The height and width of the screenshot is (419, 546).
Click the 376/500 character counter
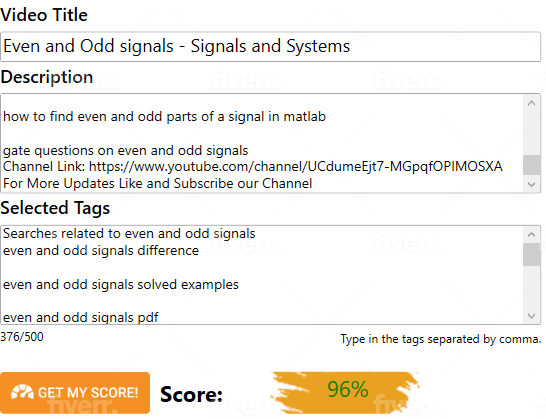coord(22,337)
